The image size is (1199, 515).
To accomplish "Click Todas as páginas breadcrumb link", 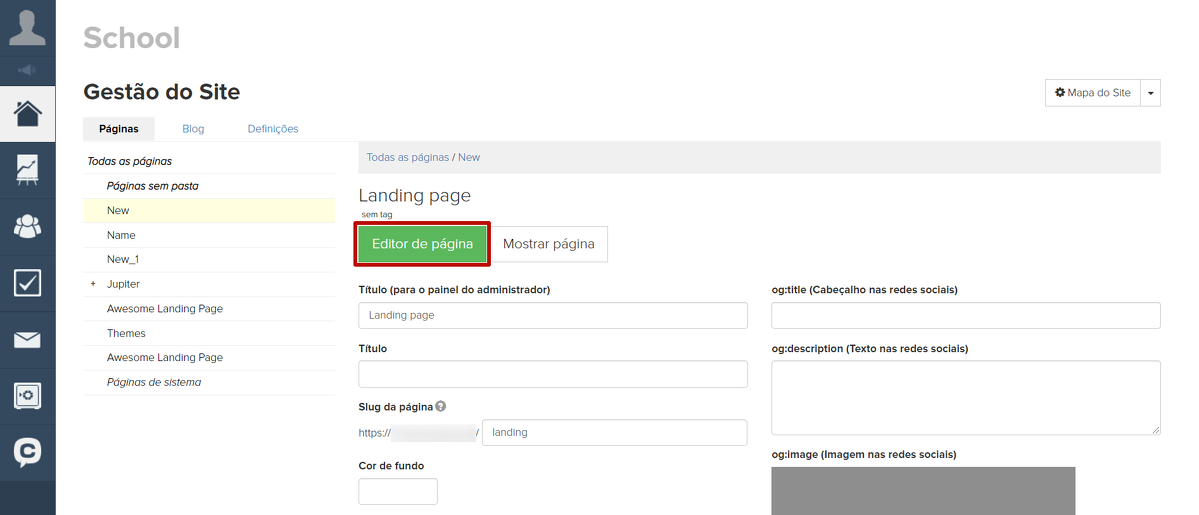I will [407, 158].
